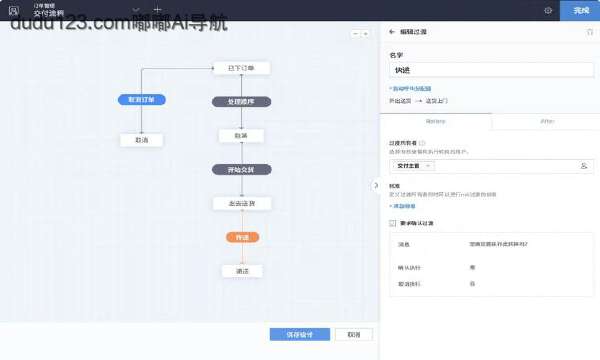Viewport: 600px width, 360px height.
Task: Click the info icon beside the owner label
Action: tap(422, 143)
